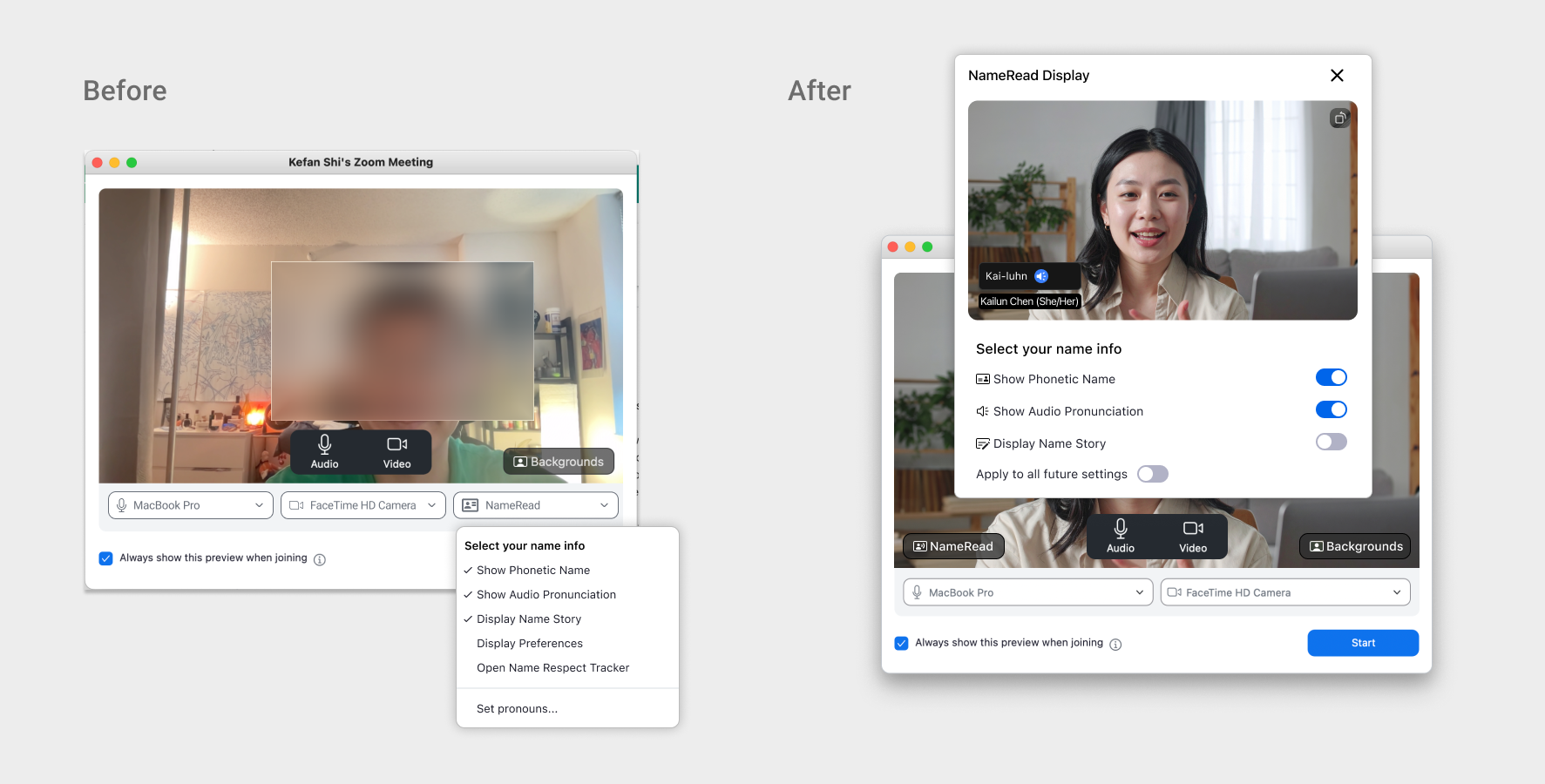Enable Apply to all future settings toggle
This screenshot has height=784, width=1545.
click(x=1153, y=474)
